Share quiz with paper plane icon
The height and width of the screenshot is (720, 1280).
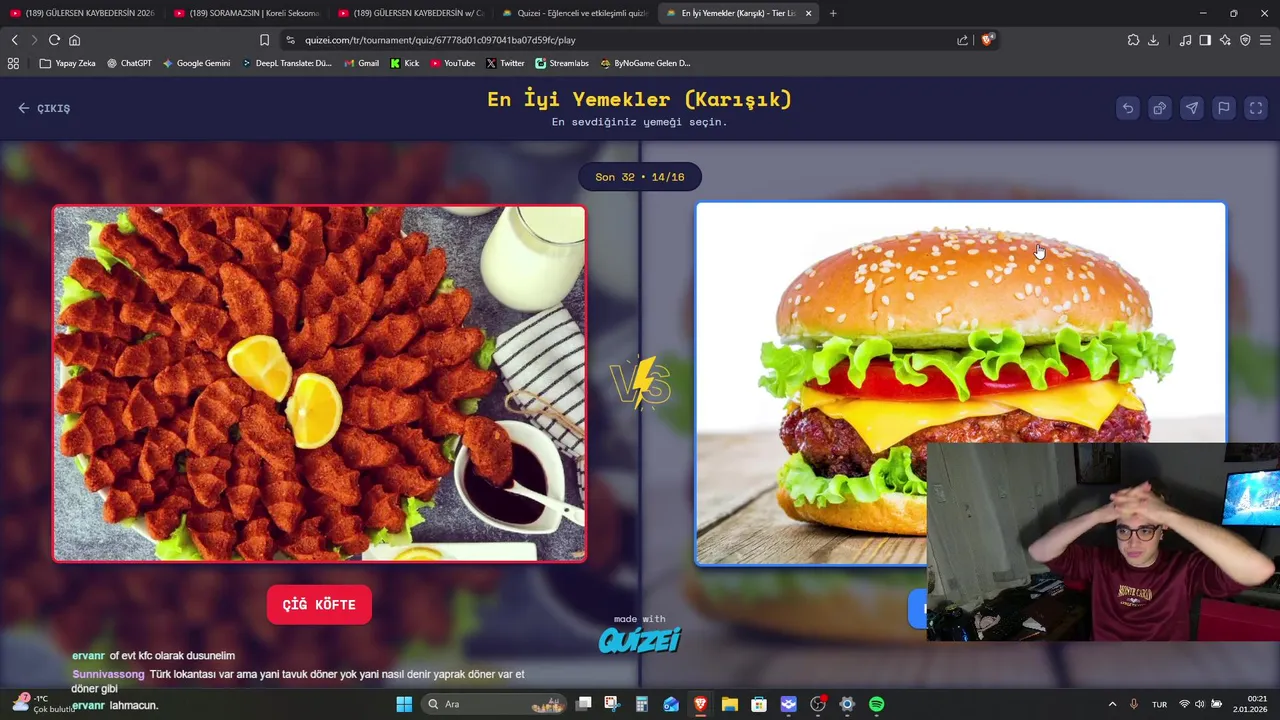1192,108
